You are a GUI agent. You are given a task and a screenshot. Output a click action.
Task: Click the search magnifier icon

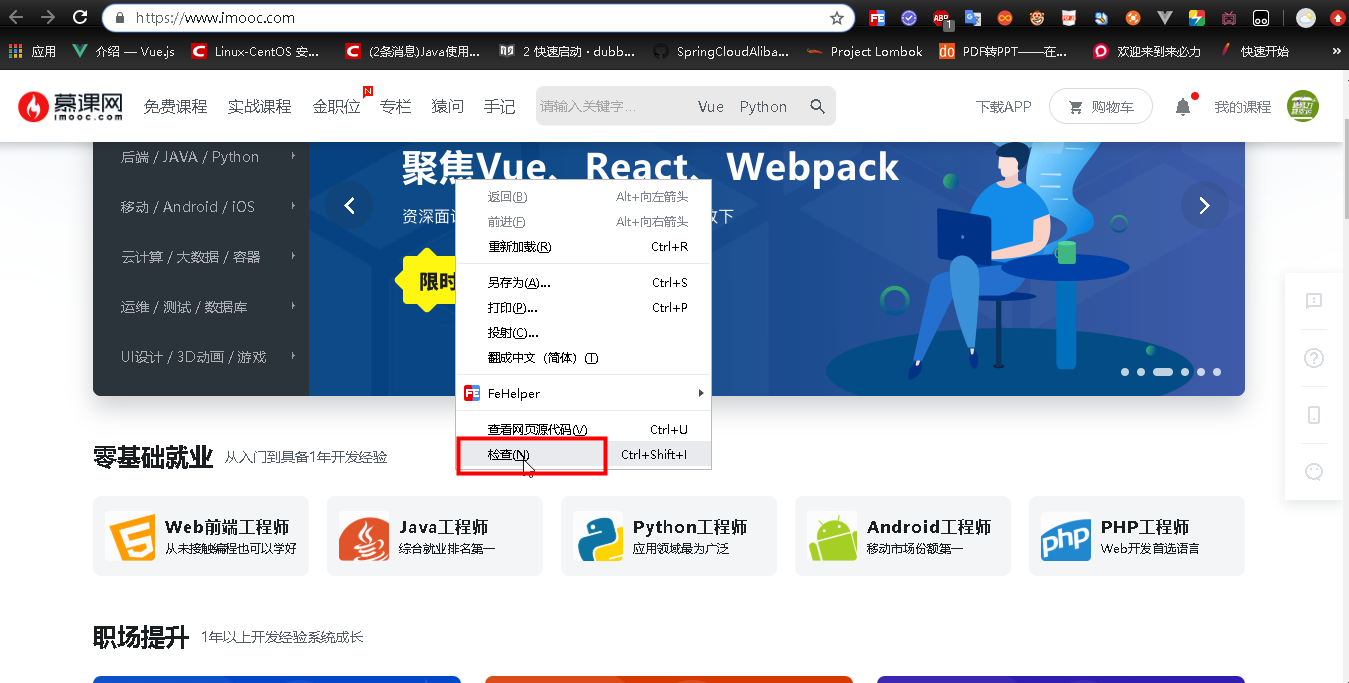(x=817, y=105)
